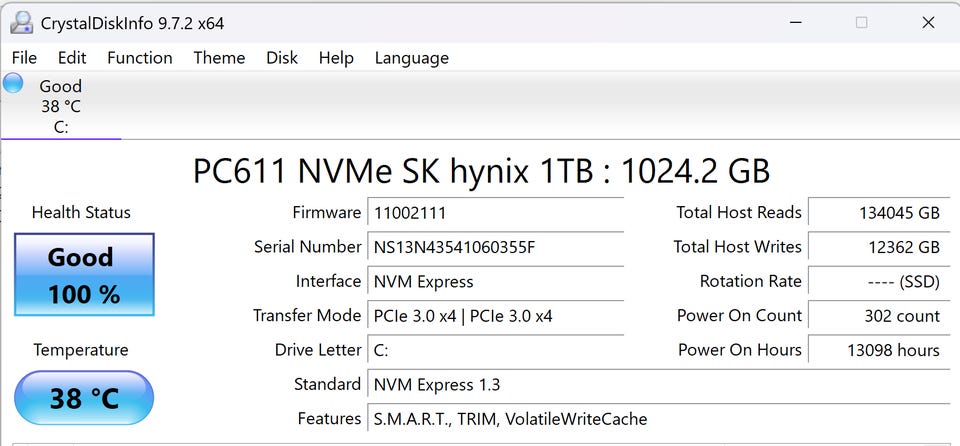Click the Power On Count value 302 count

[879, 316]
